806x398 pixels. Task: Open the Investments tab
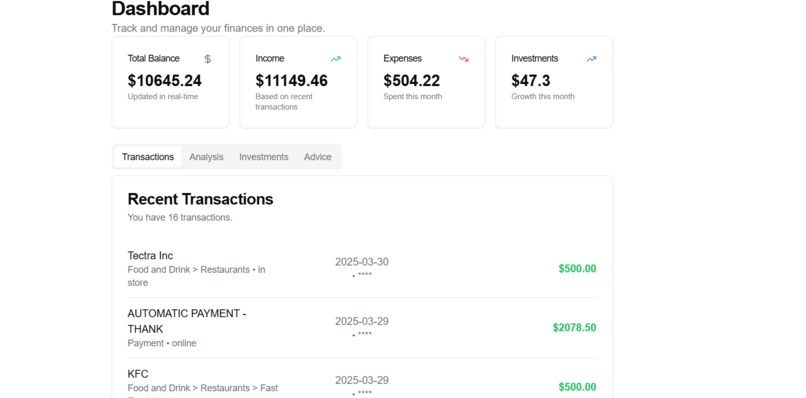(264, 157)
